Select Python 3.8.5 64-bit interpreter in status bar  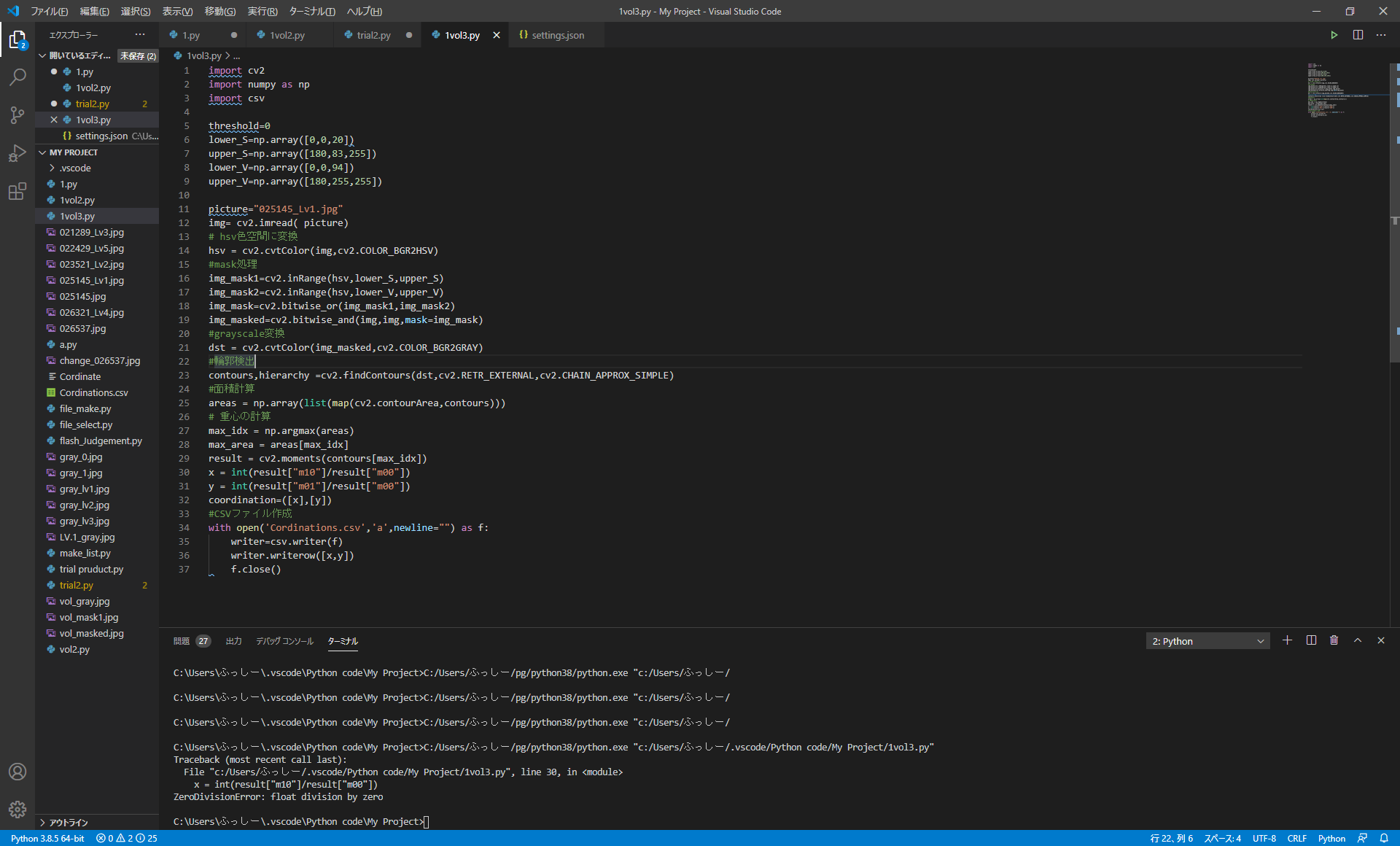click(x=47, y=839)
